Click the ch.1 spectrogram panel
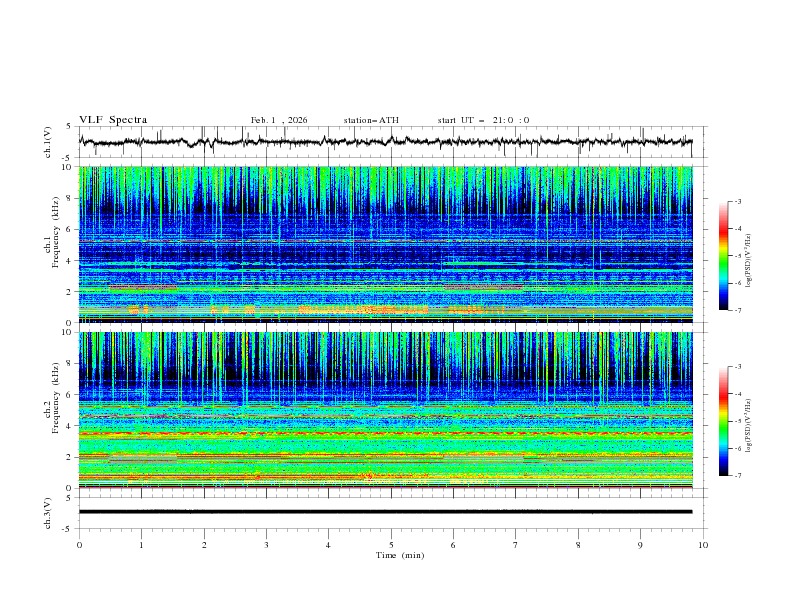792x612 pixels. tap(385, 244)
